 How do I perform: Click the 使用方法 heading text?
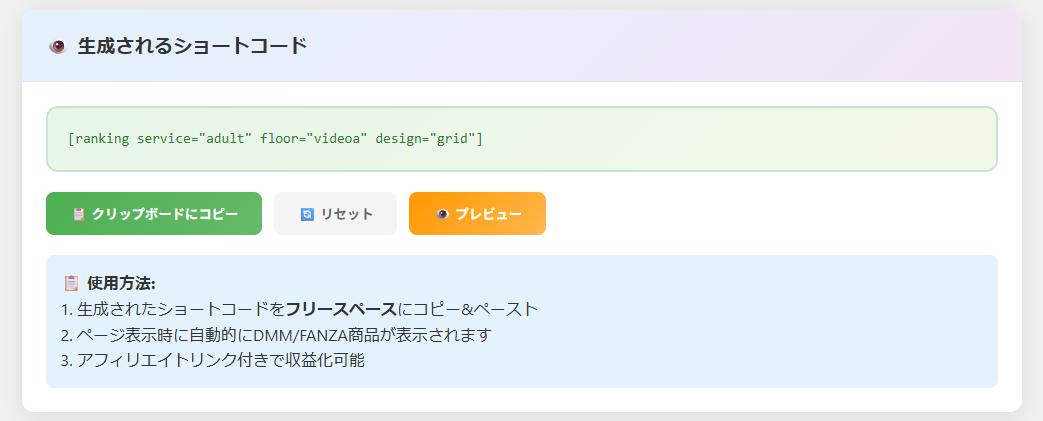[121, 283]
